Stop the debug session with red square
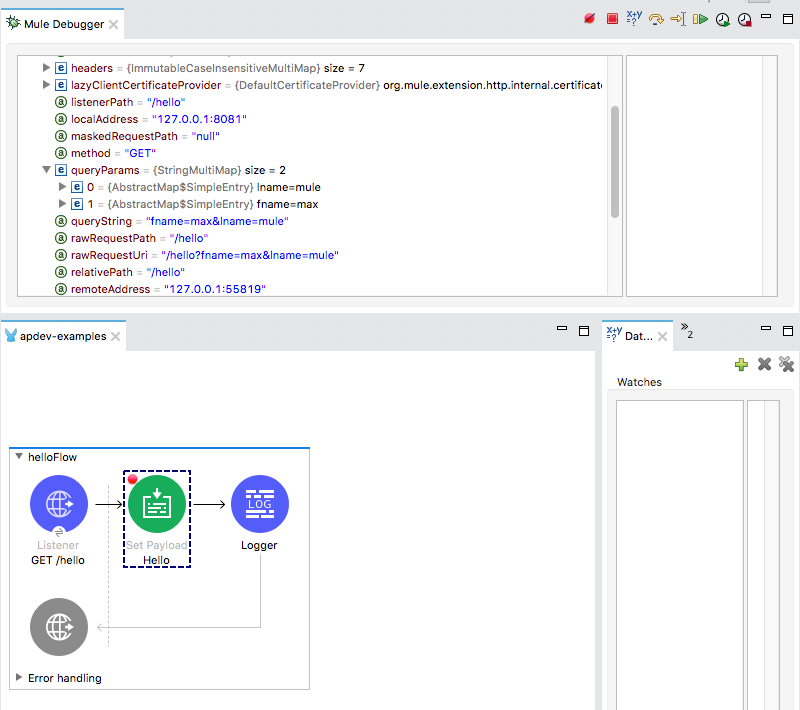Screen dimensions: 800x710 (612, 19)
